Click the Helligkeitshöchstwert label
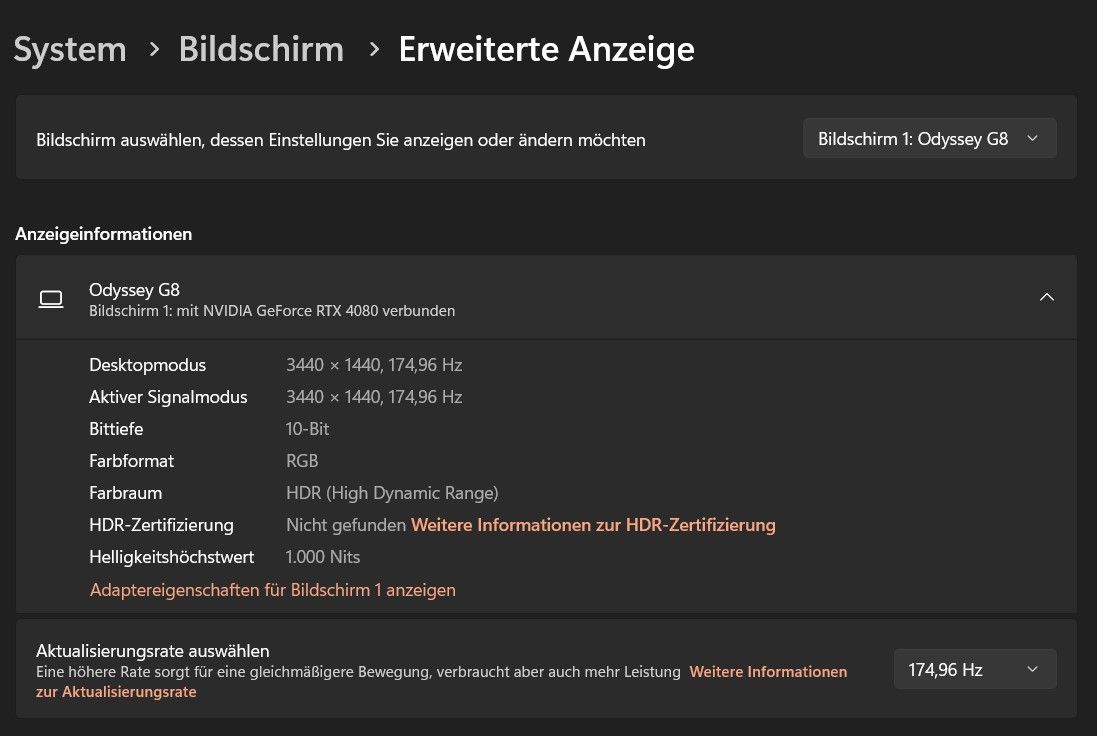Image resolution: width=1097 pixels, height=736 pixels. click(x=171, y=557)
